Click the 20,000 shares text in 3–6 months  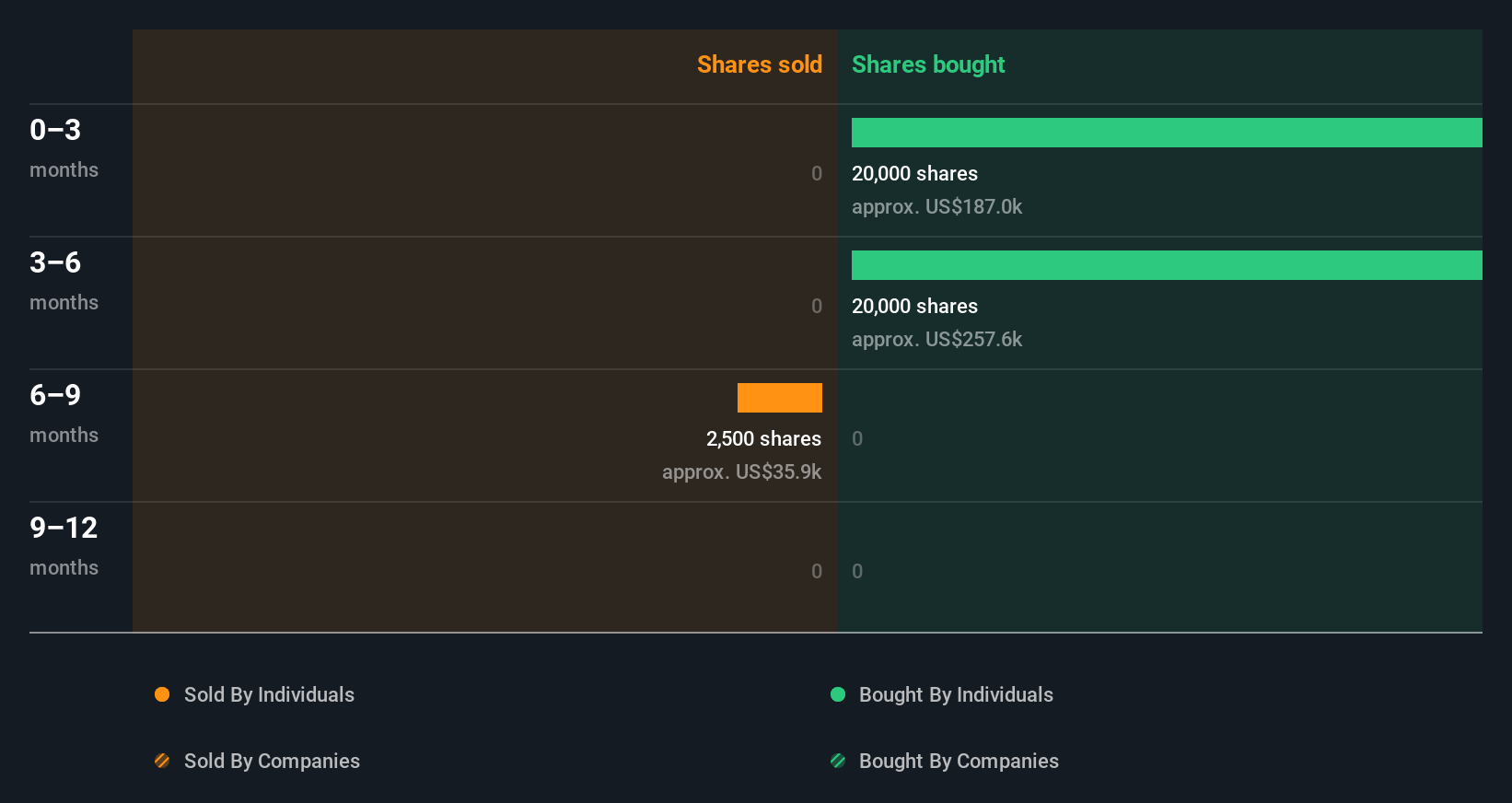coord(914,306)
